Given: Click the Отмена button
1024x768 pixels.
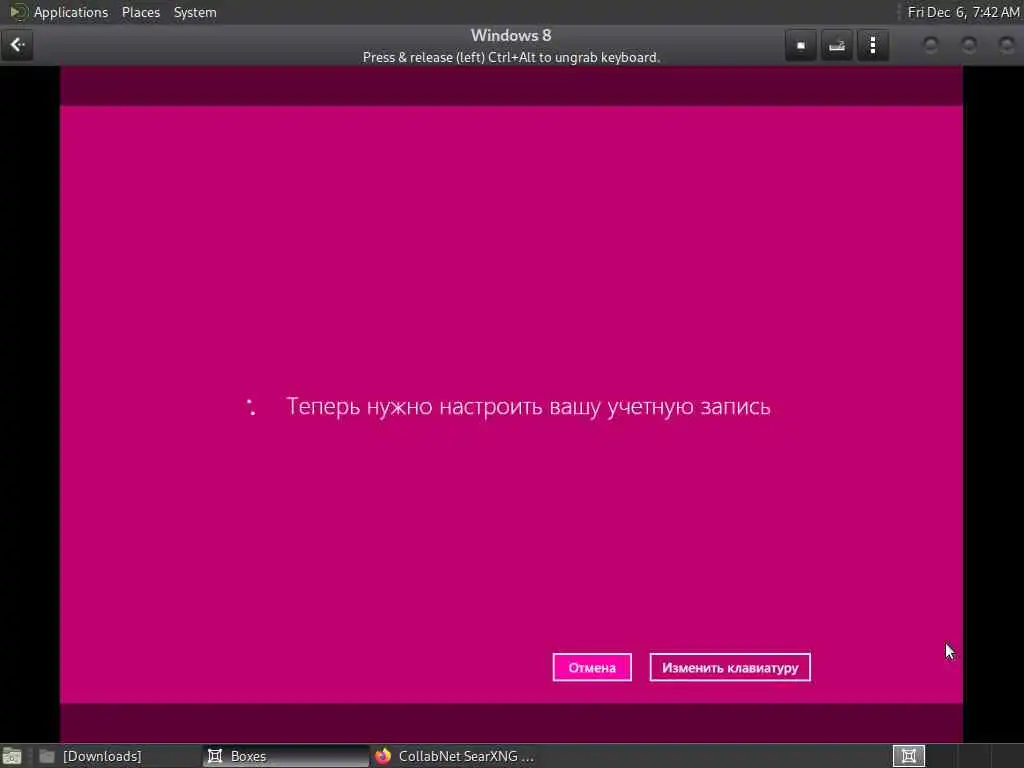Looking at the screenshot, I should (592, 667).
